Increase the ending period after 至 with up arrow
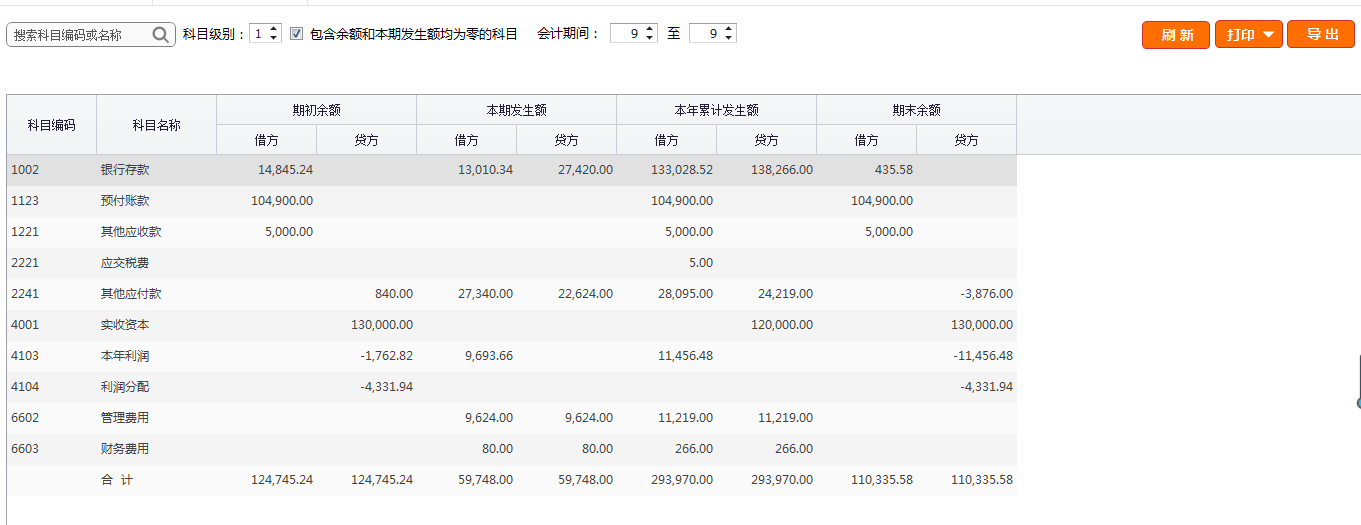Screen dimensions: 1361x525 pyautogui.click(x=729, y=29)
